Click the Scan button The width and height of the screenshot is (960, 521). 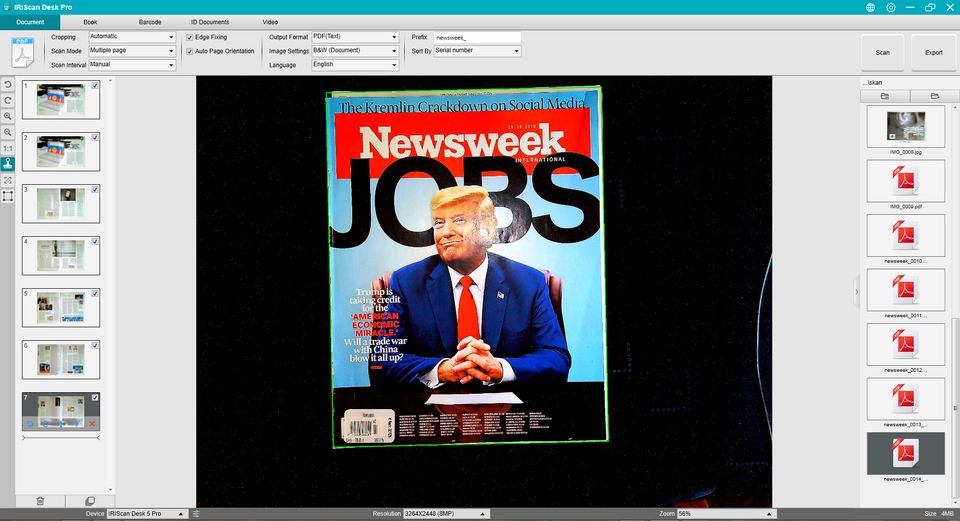coord(882,53)
